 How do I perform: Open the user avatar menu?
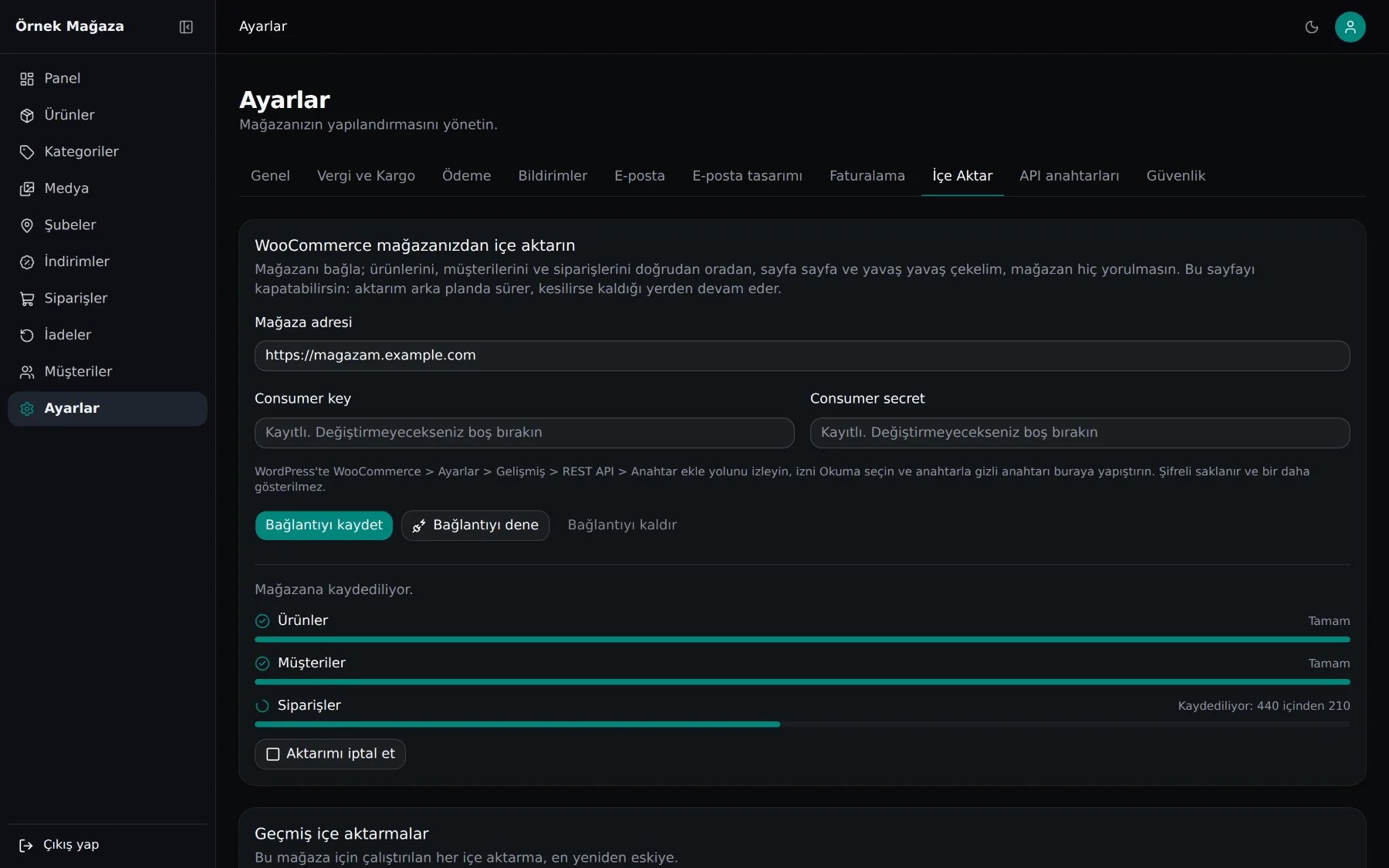pos(1350,27)
